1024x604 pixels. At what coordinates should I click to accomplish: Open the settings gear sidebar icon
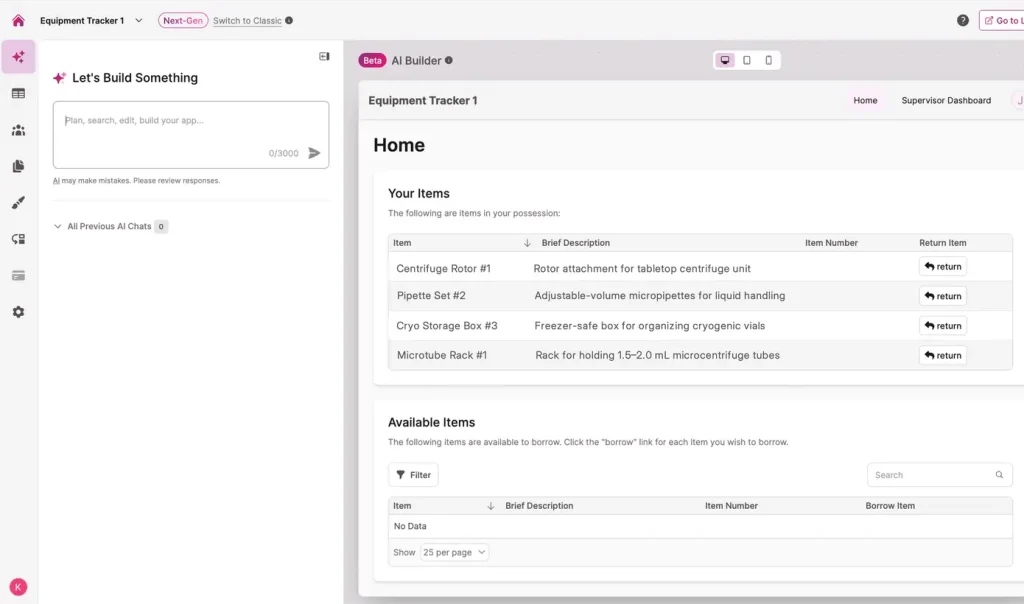(x=18, y=312)
